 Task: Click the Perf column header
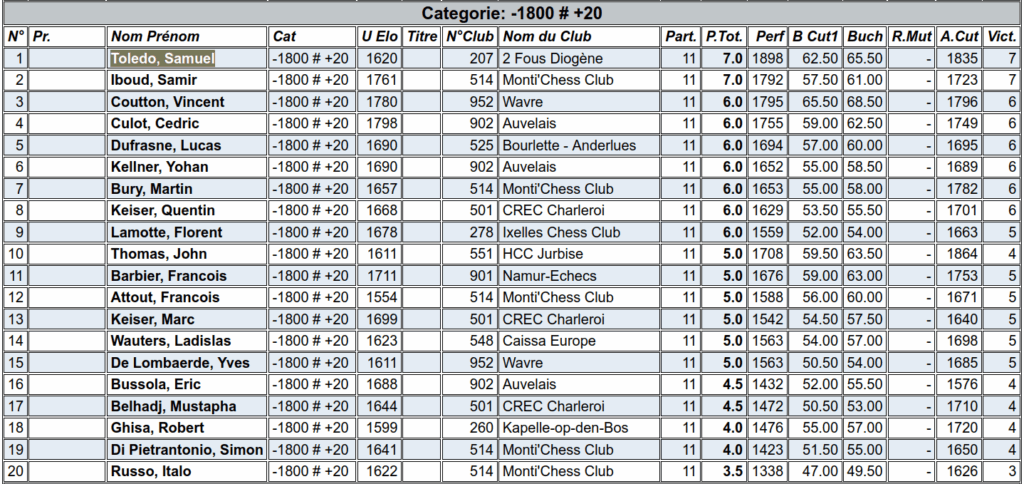[x=767, y=37]
